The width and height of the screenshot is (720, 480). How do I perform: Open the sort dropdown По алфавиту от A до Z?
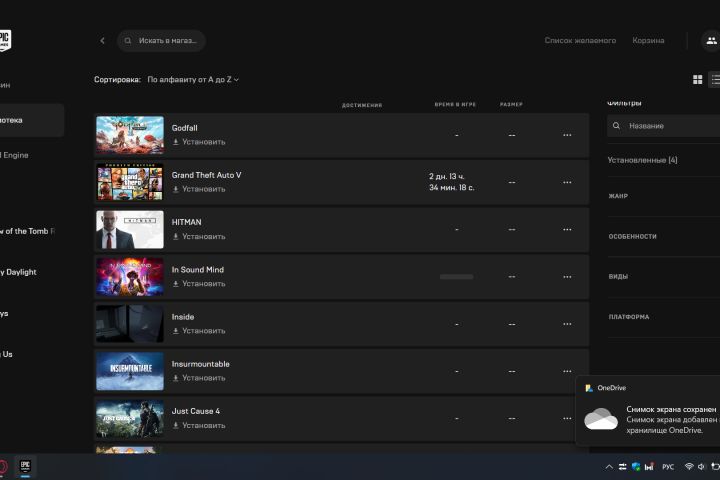193,79
